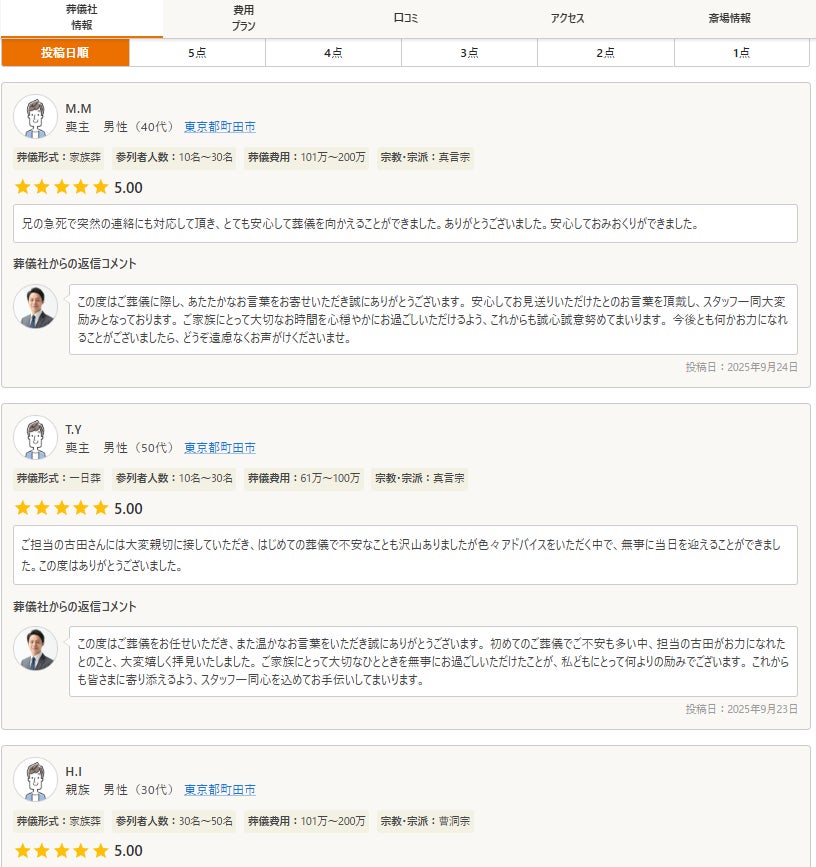Click 投稿日:2025年9月23日 date text
Screen dimensions: 816x867
click(741, 709)
